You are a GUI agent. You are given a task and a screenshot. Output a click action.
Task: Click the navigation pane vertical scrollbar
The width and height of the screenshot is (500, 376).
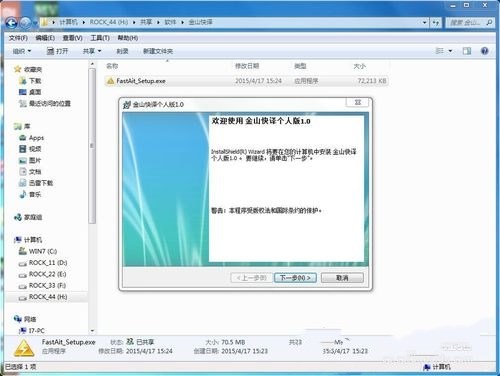point(92,146)
